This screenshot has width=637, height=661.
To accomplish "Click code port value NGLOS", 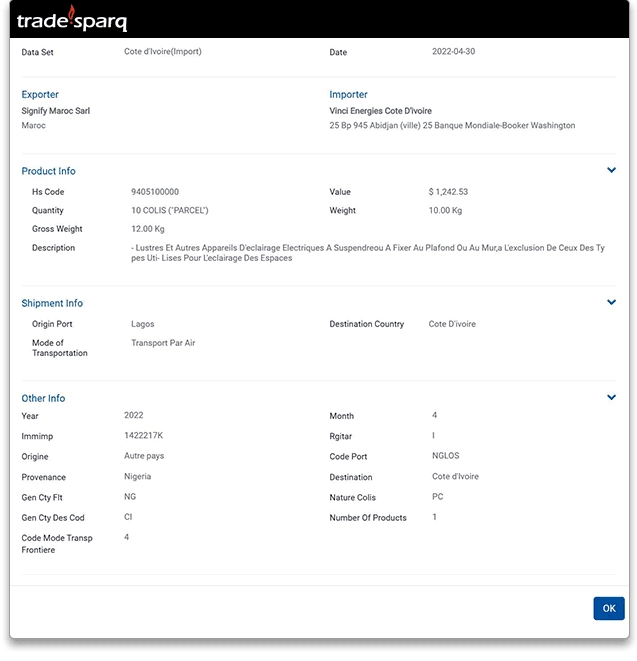I will (446, 456).
